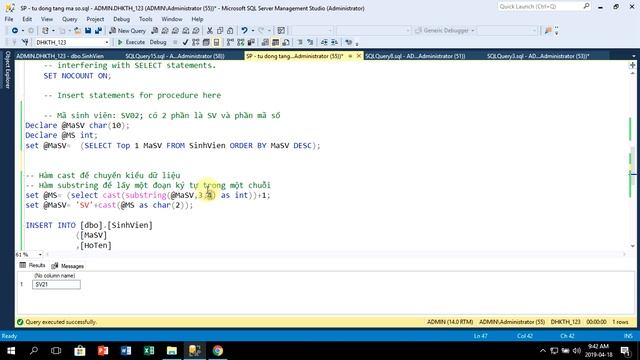
Task: Click Specify Values for Template Parameters icon
Action: [x=348, y=42]
